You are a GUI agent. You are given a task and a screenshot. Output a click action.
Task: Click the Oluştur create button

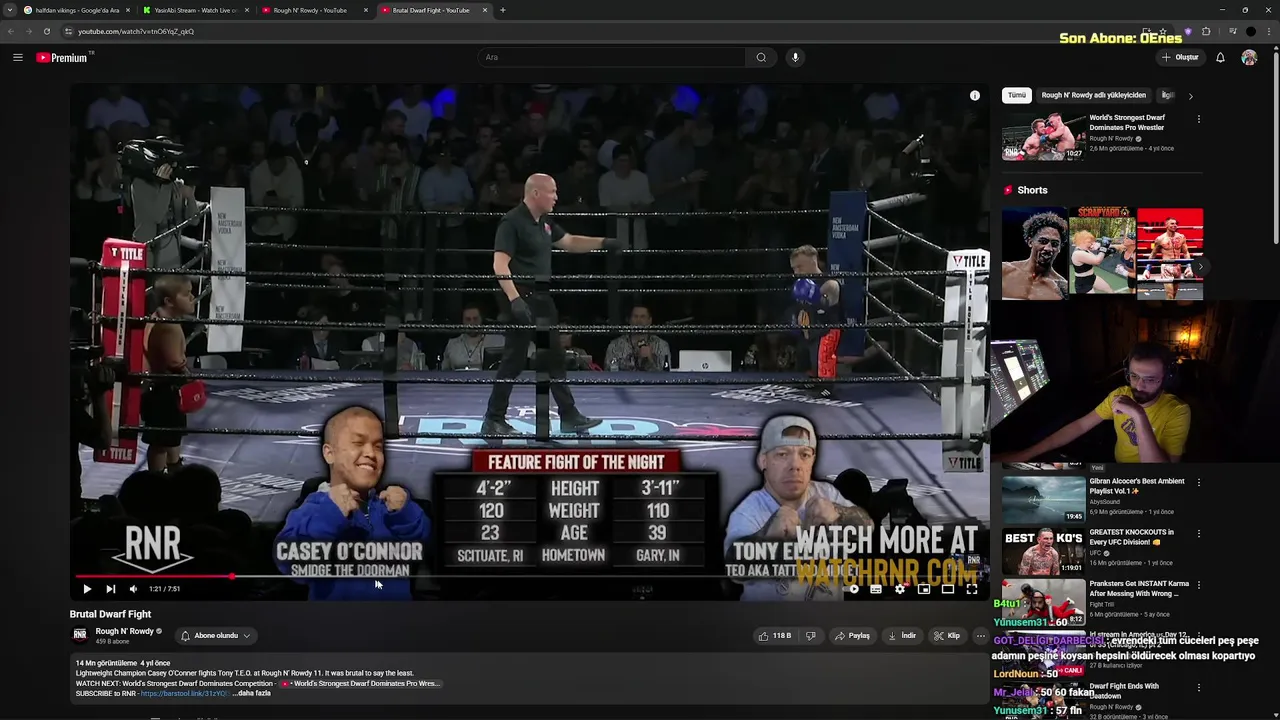(x=1180, y=57)
